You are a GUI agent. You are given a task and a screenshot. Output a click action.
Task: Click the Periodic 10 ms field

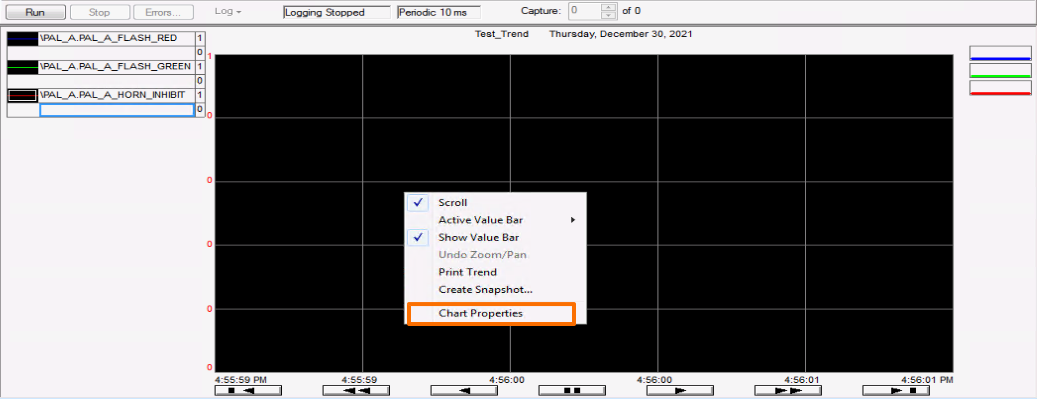click(x=438, y=13)
